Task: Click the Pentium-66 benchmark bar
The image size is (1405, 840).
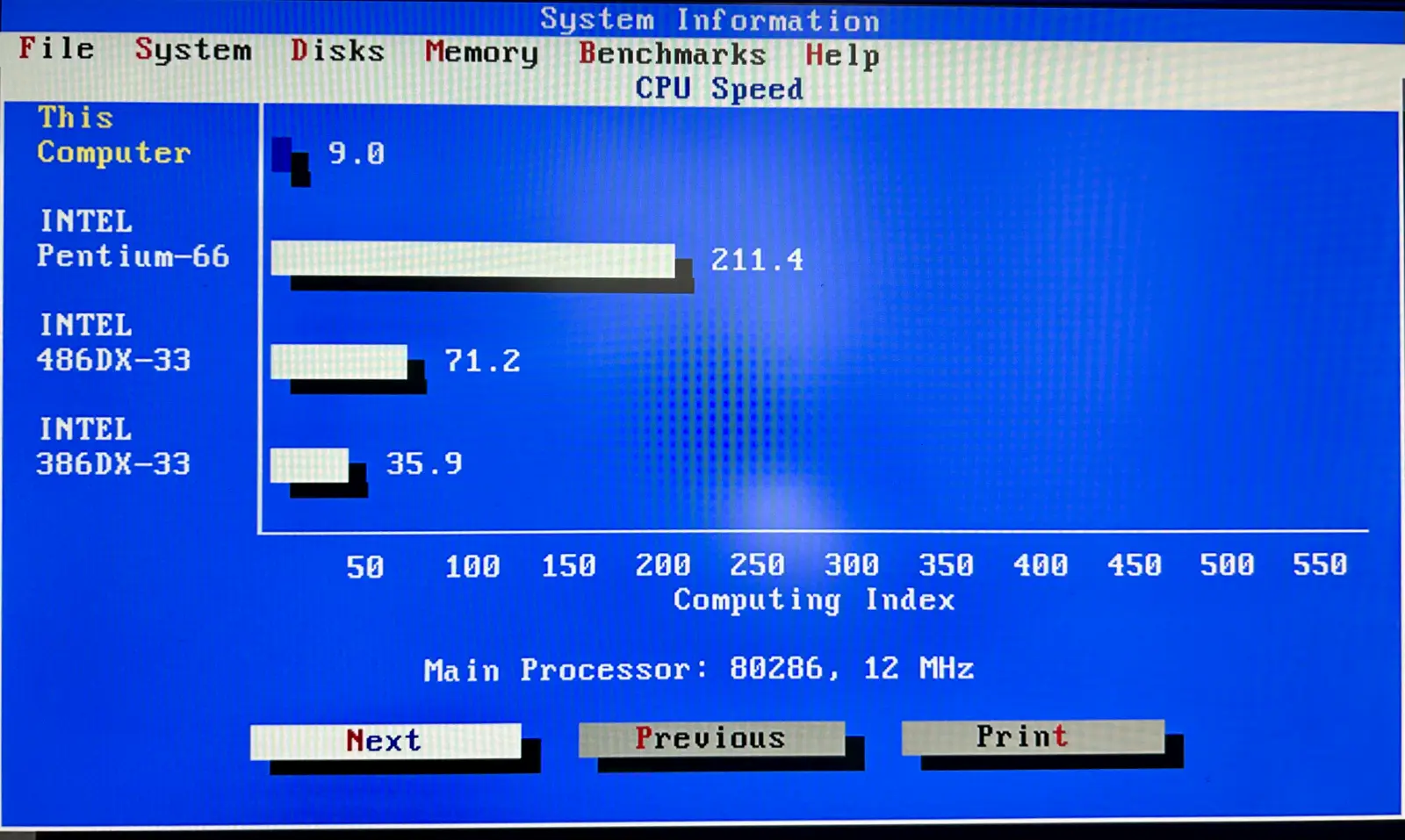Action: point(473,260)
